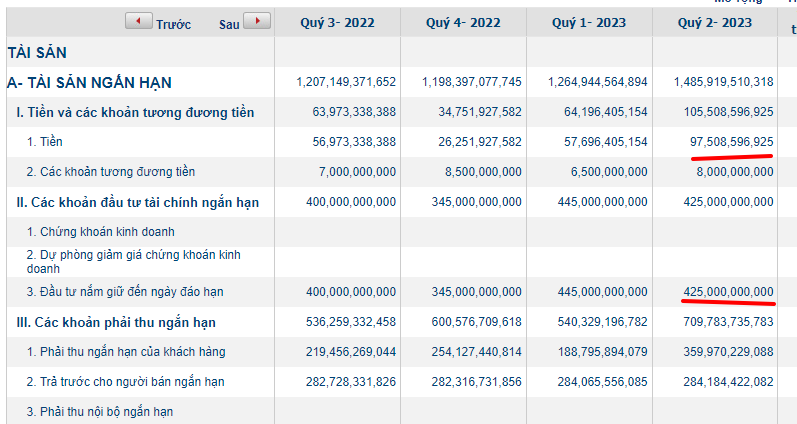Click value 284,065,556,085

602,382
